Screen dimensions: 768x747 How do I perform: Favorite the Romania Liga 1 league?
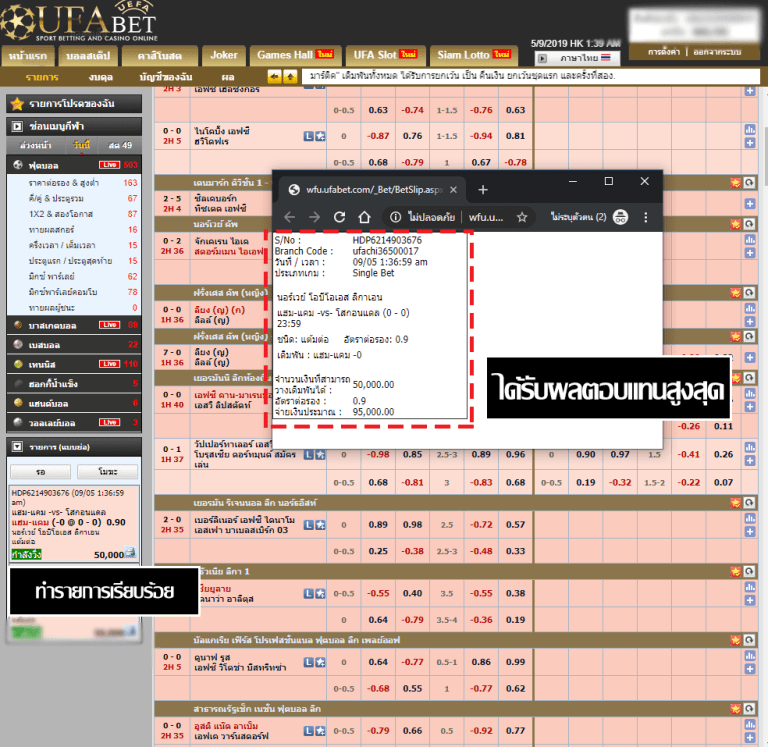point(735,571)
